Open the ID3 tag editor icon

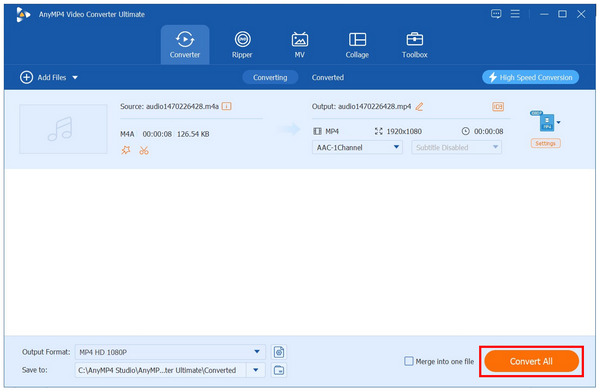[497, 106]
